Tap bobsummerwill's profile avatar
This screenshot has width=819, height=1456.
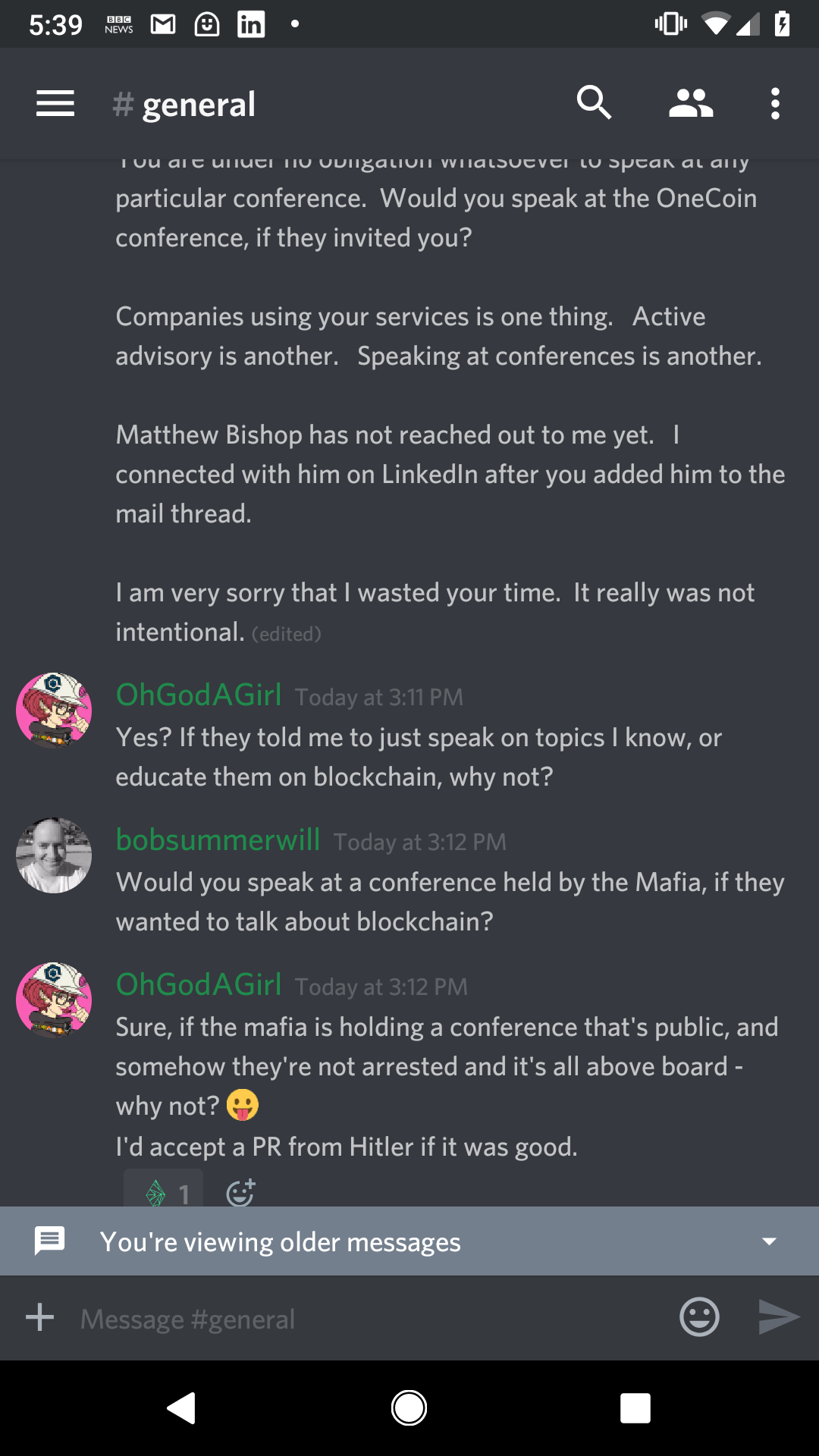tap(53, 855)
